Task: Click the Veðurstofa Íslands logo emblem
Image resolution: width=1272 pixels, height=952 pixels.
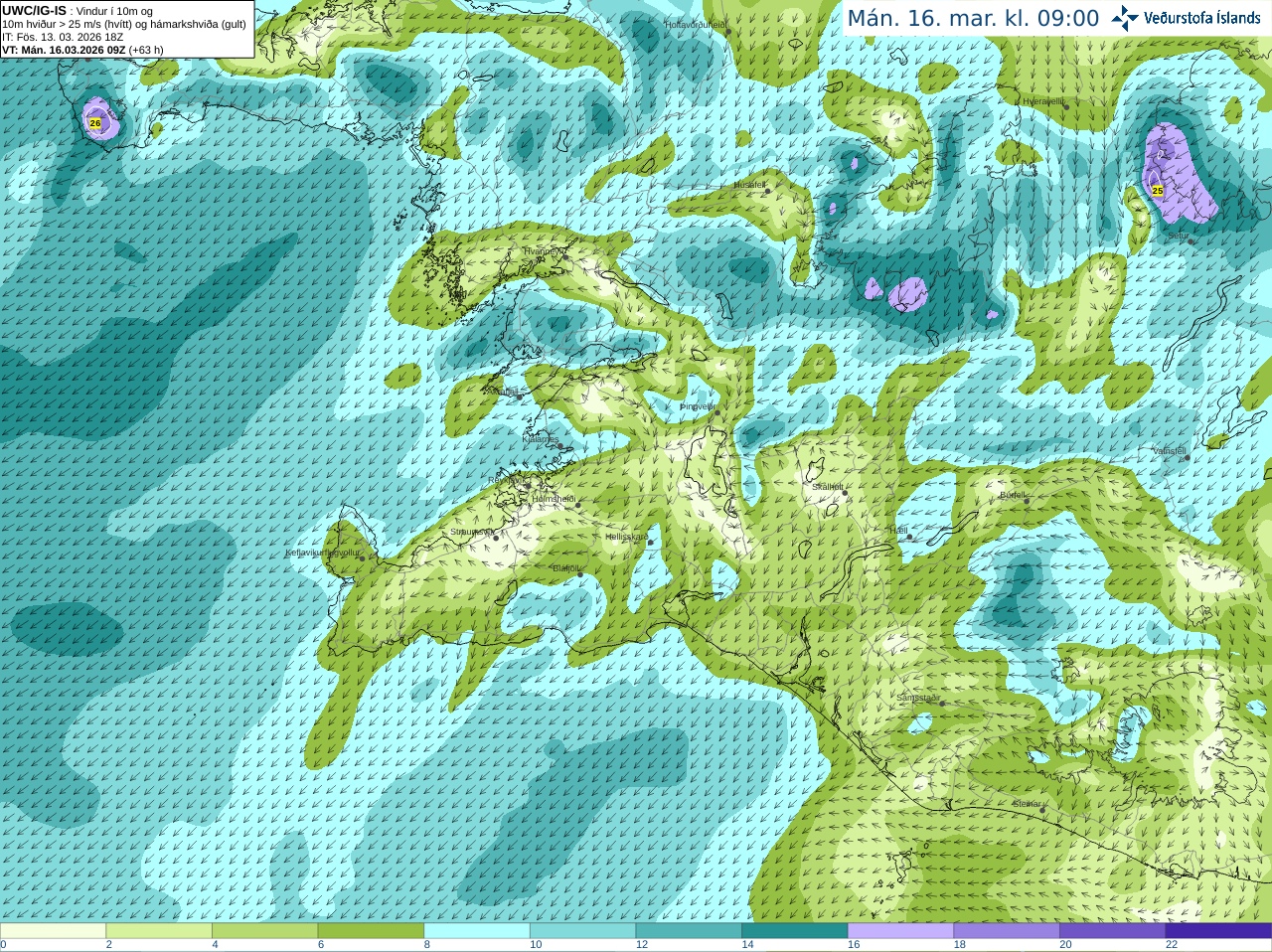Action: [1125, 18]
